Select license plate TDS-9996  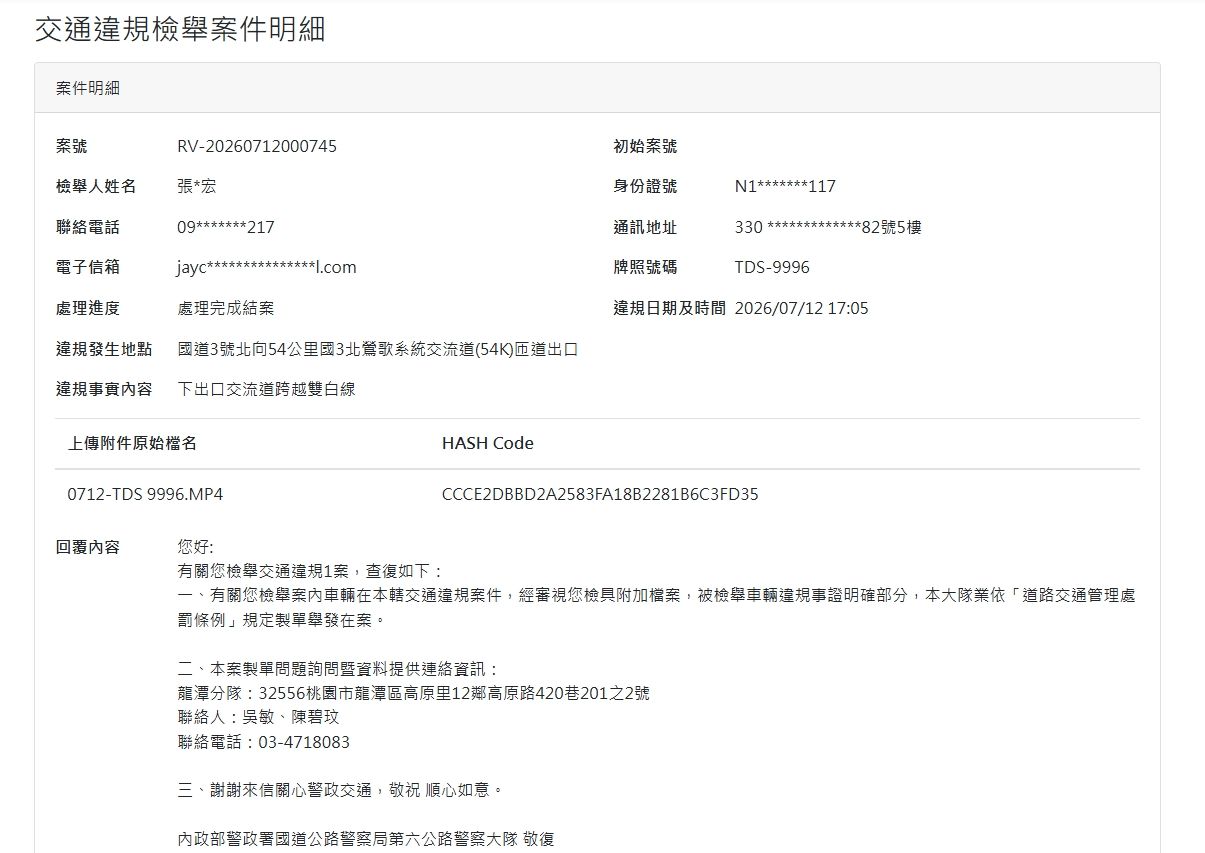pyautogui.click(x=772, y=267)
